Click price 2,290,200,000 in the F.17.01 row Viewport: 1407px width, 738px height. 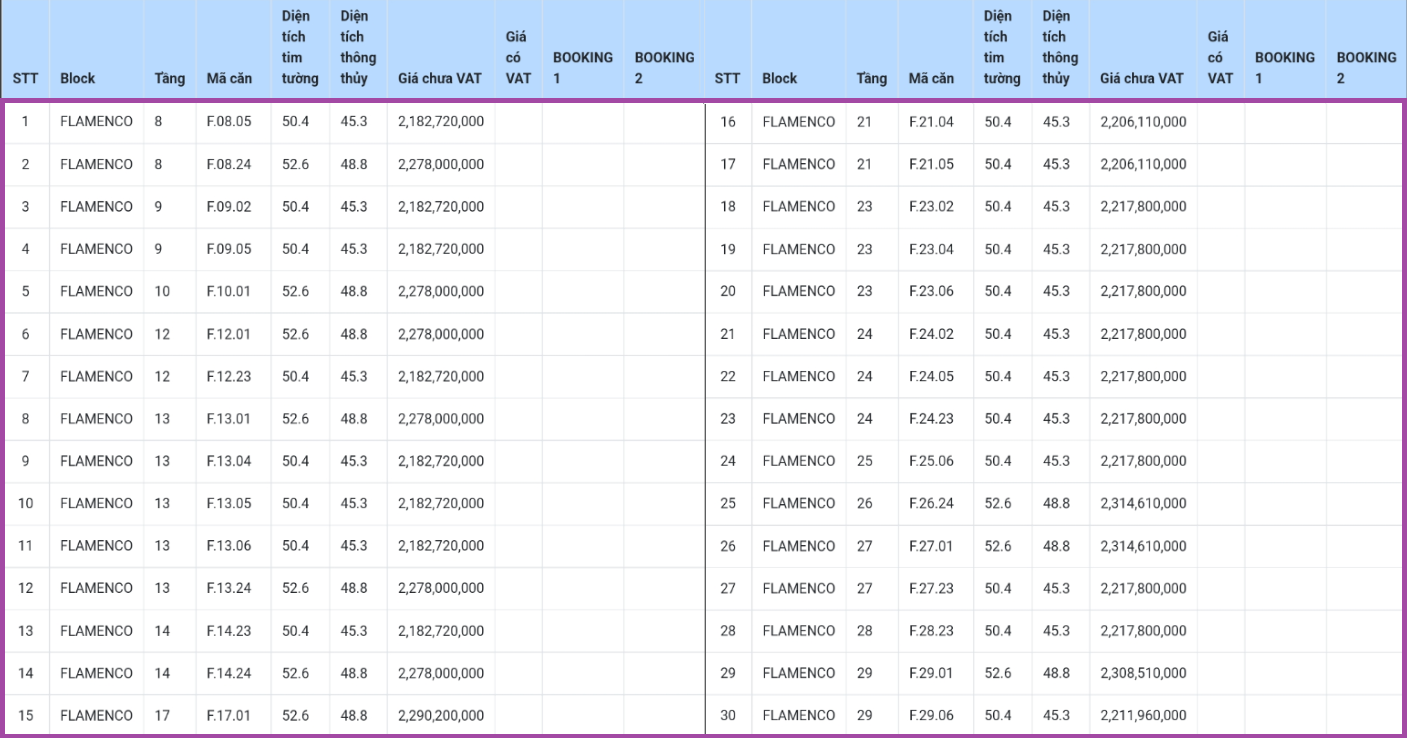coord(441,716)
